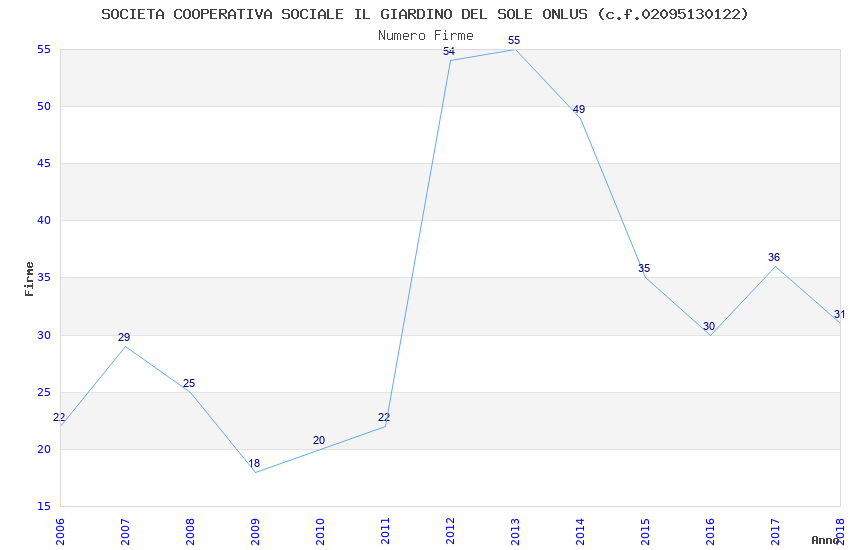Image resolution: width=850 pixels, height=550 pixels.
Task: Click the 2014 data point labeled 49
Action: coord(579,109)
